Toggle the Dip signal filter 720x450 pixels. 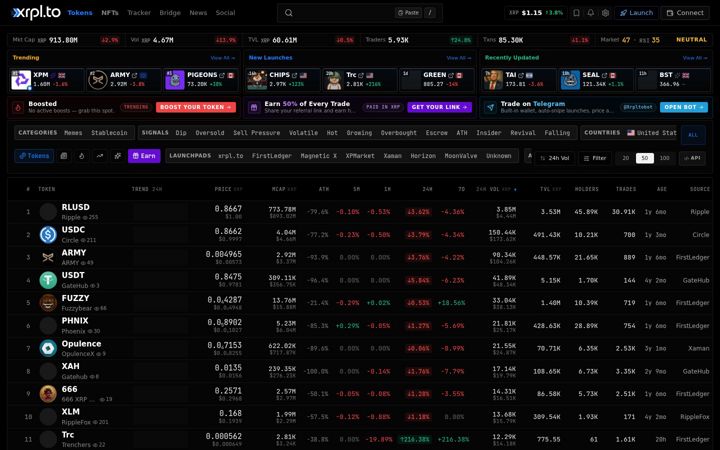[x=181, y=133]
